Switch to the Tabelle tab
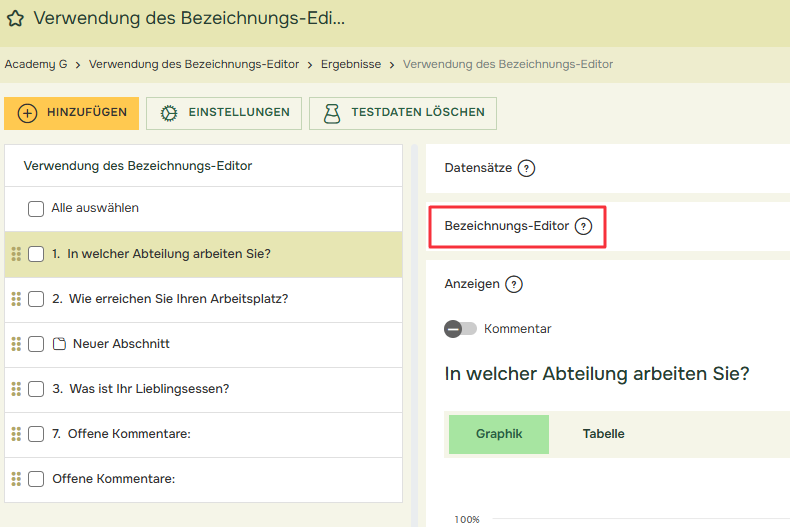This screenshot has height=527, width=790. click(x=603, y=434)
